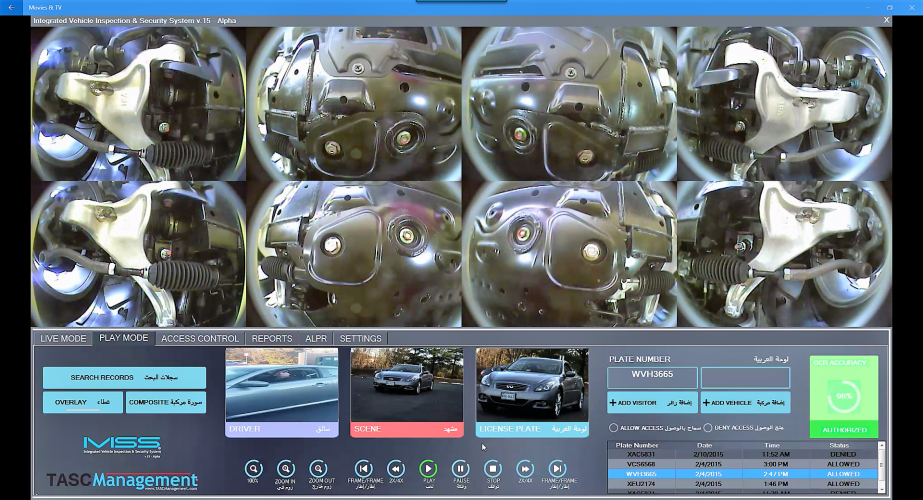This screenshot has width=923, height=500.
Task: Click the Add Visitor button
Action: tap(652, 403)
